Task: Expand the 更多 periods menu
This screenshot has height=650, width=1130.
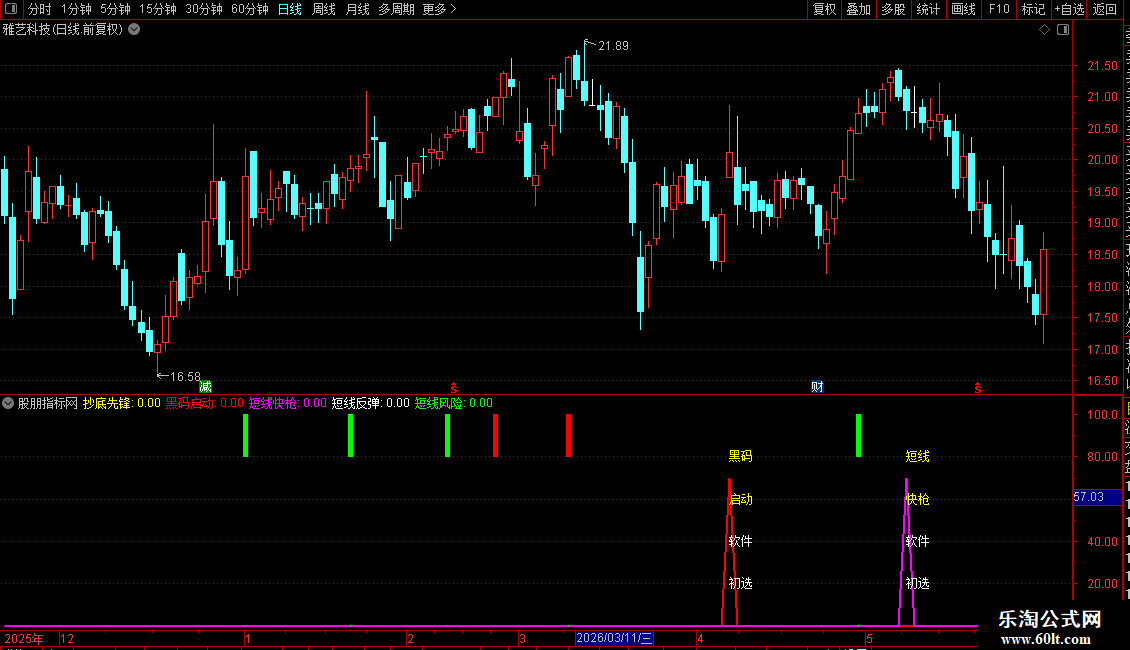Action: 440,9
